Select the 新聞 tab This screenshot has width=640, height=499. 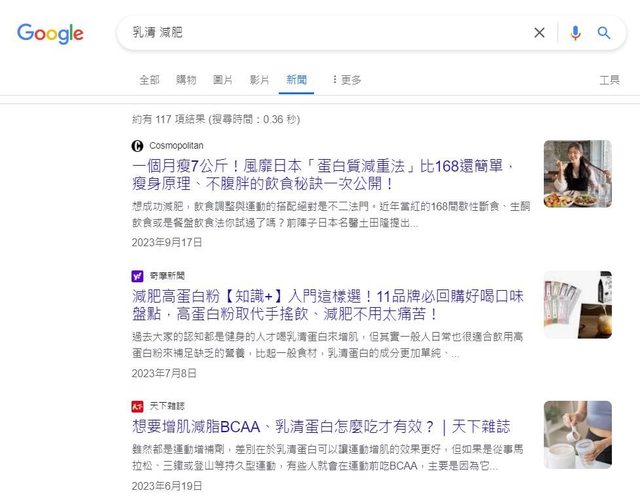point(297,79)
